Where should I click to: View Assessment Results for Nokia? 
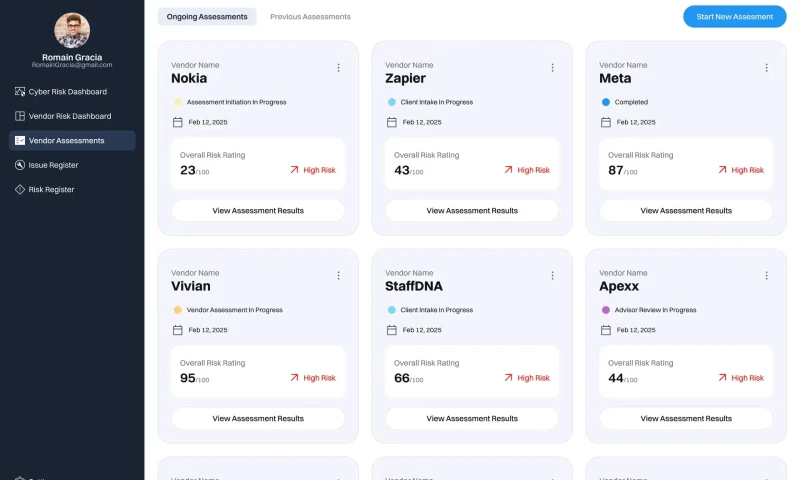[x=258, y=211]
